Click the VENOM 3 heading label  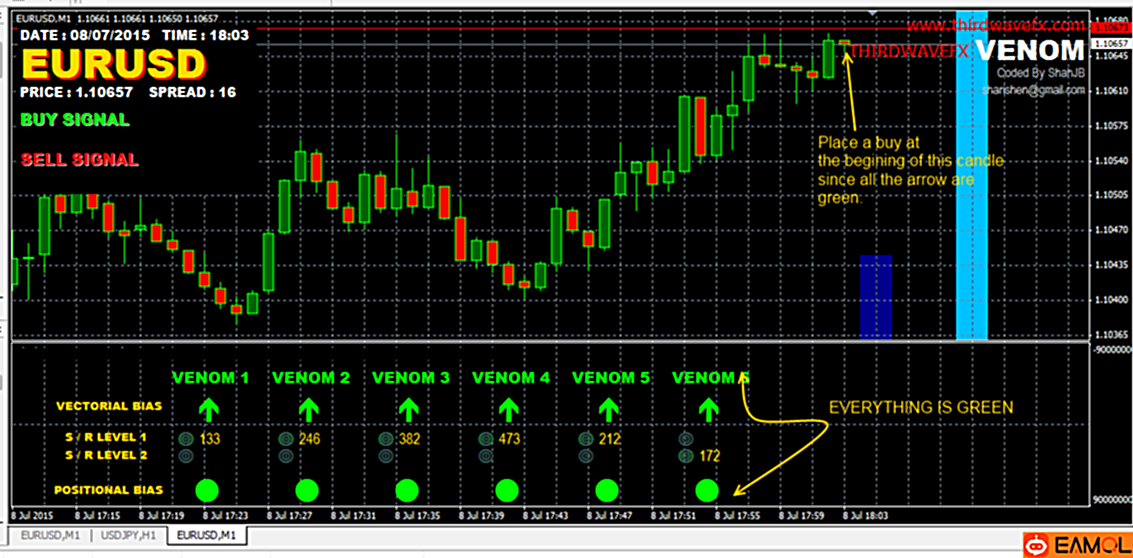point(410,377)
